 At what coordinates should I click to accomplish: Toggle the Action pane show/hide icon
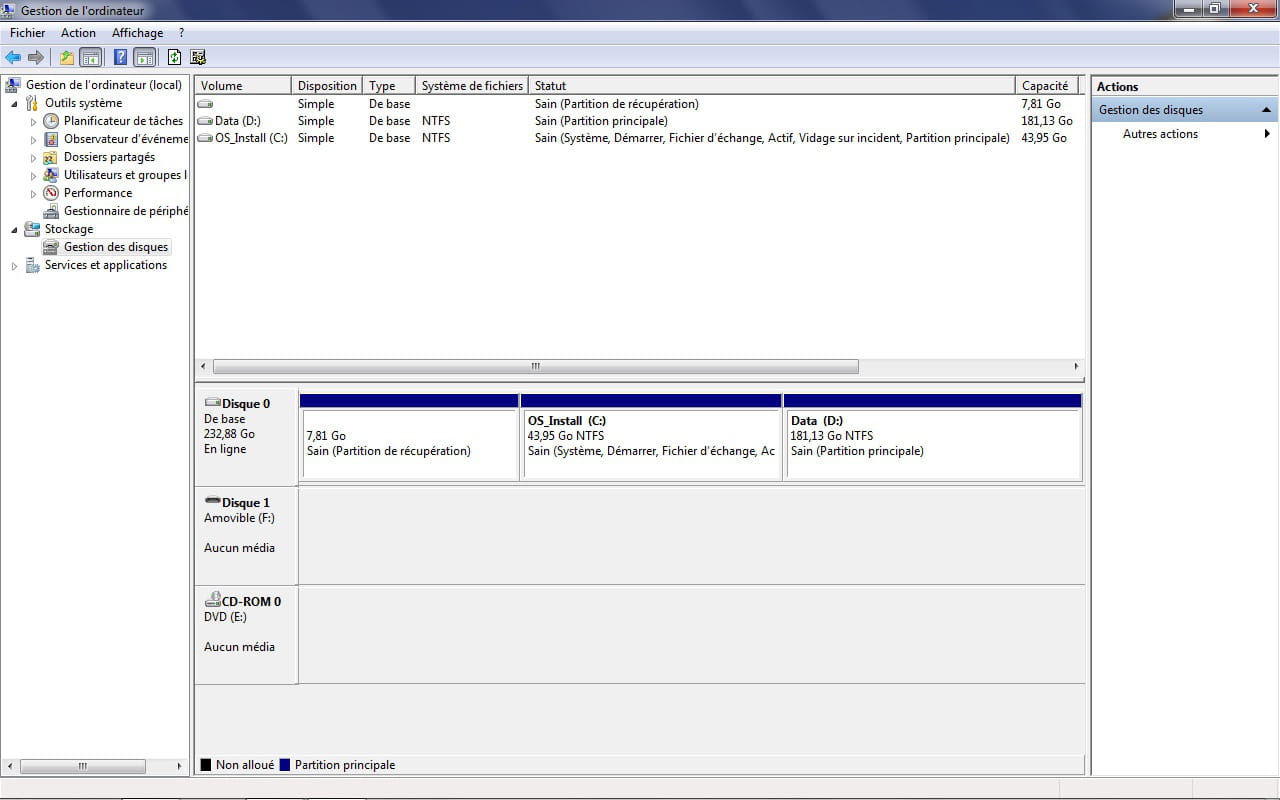144,57
